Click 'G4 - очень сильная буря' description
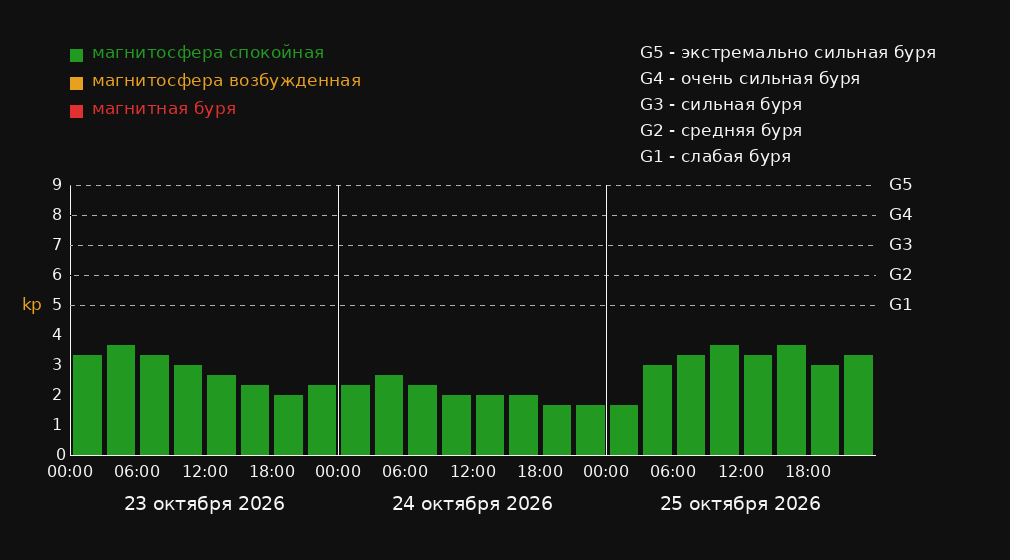This screenshot has height=560, width=1010. tap(750, 79)
